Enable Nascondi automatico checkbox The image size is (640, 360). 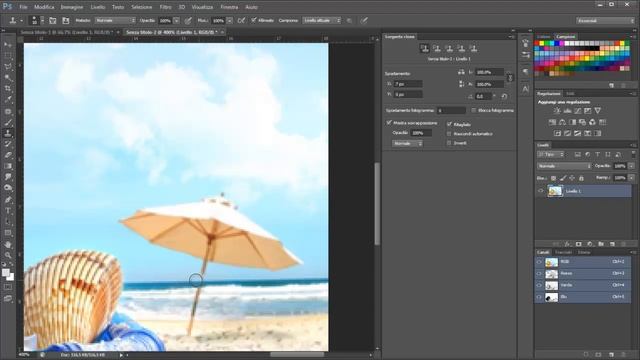pyautogui.click(x=449, y=133)
